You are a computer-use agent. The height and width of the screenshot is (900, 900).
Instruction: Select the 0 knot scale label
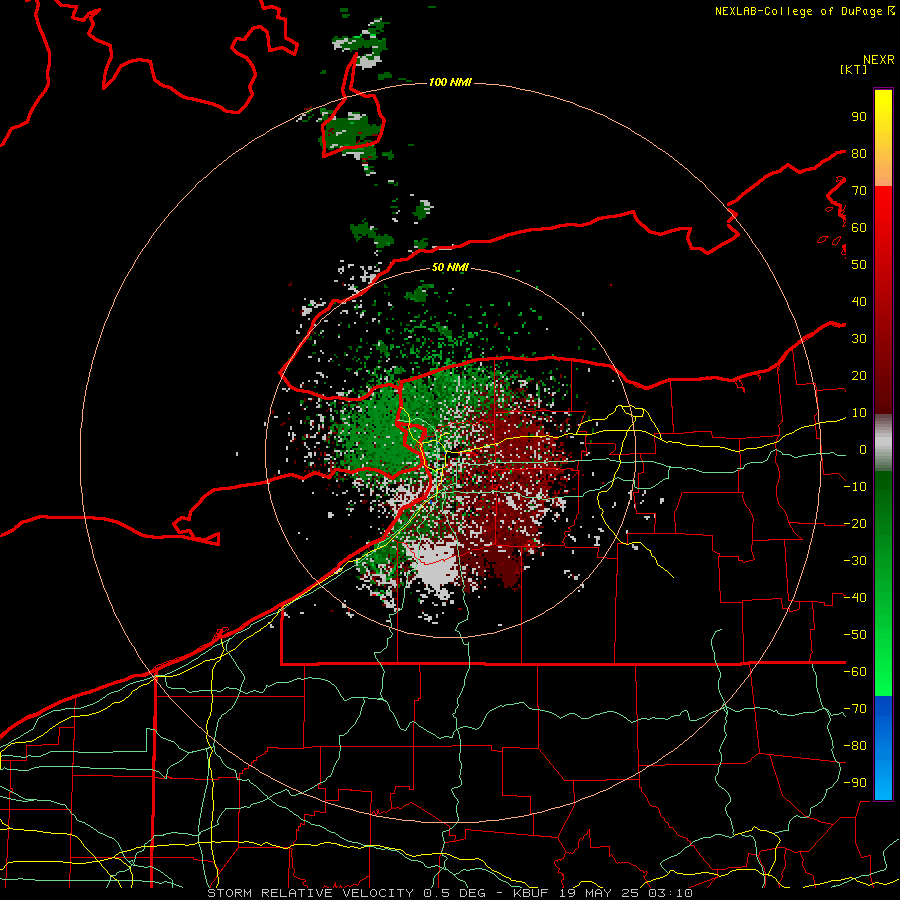coord(863,449)
